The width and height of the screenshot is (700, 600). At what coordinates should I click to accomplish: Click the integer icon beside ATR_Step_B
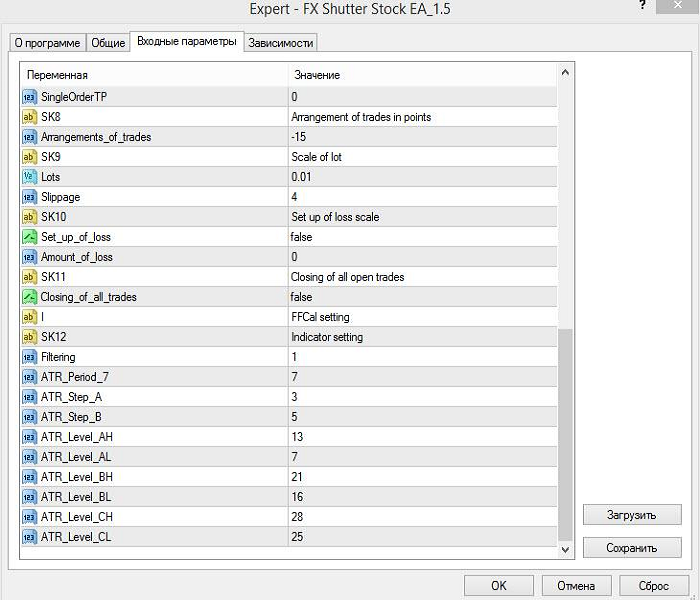[29, 417]
